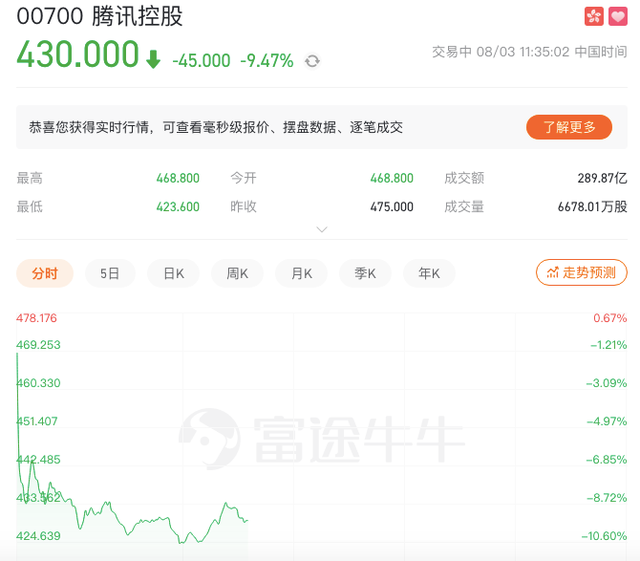Viewport: 640px width, 561px height.
Task: Click the stock title 00700 腾讯控股
Action: click(100, 16)
